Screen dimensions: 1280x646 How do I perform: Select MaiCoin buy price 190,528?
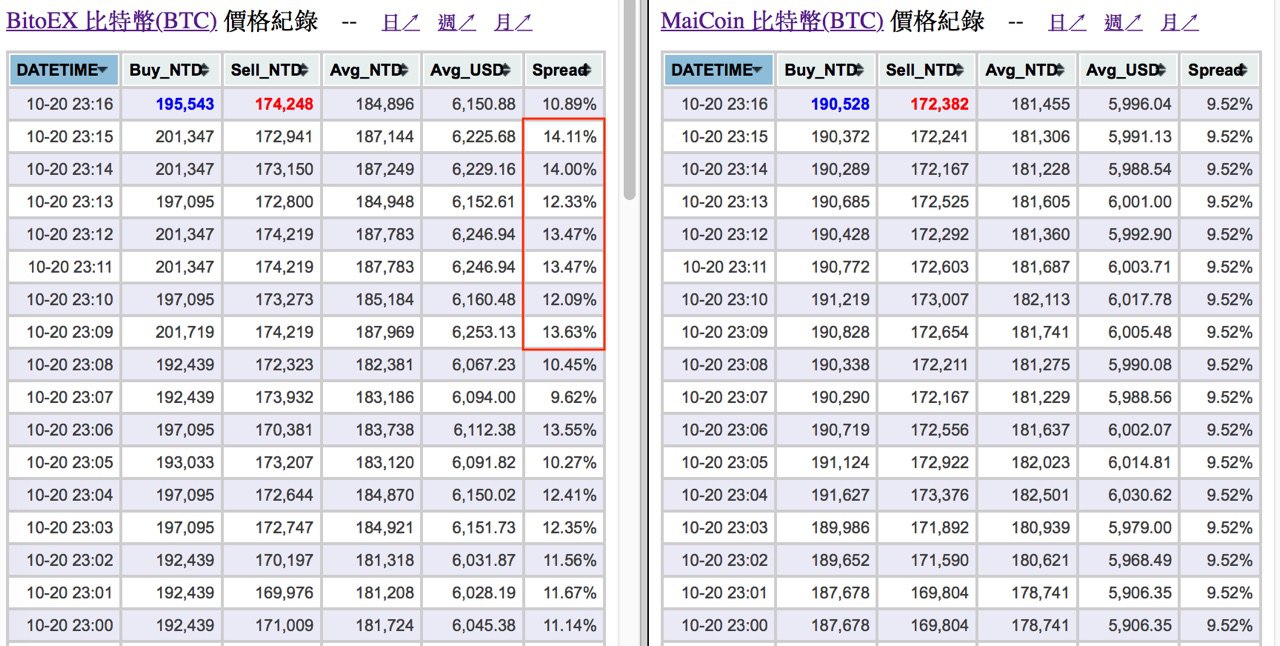[841, 104]
